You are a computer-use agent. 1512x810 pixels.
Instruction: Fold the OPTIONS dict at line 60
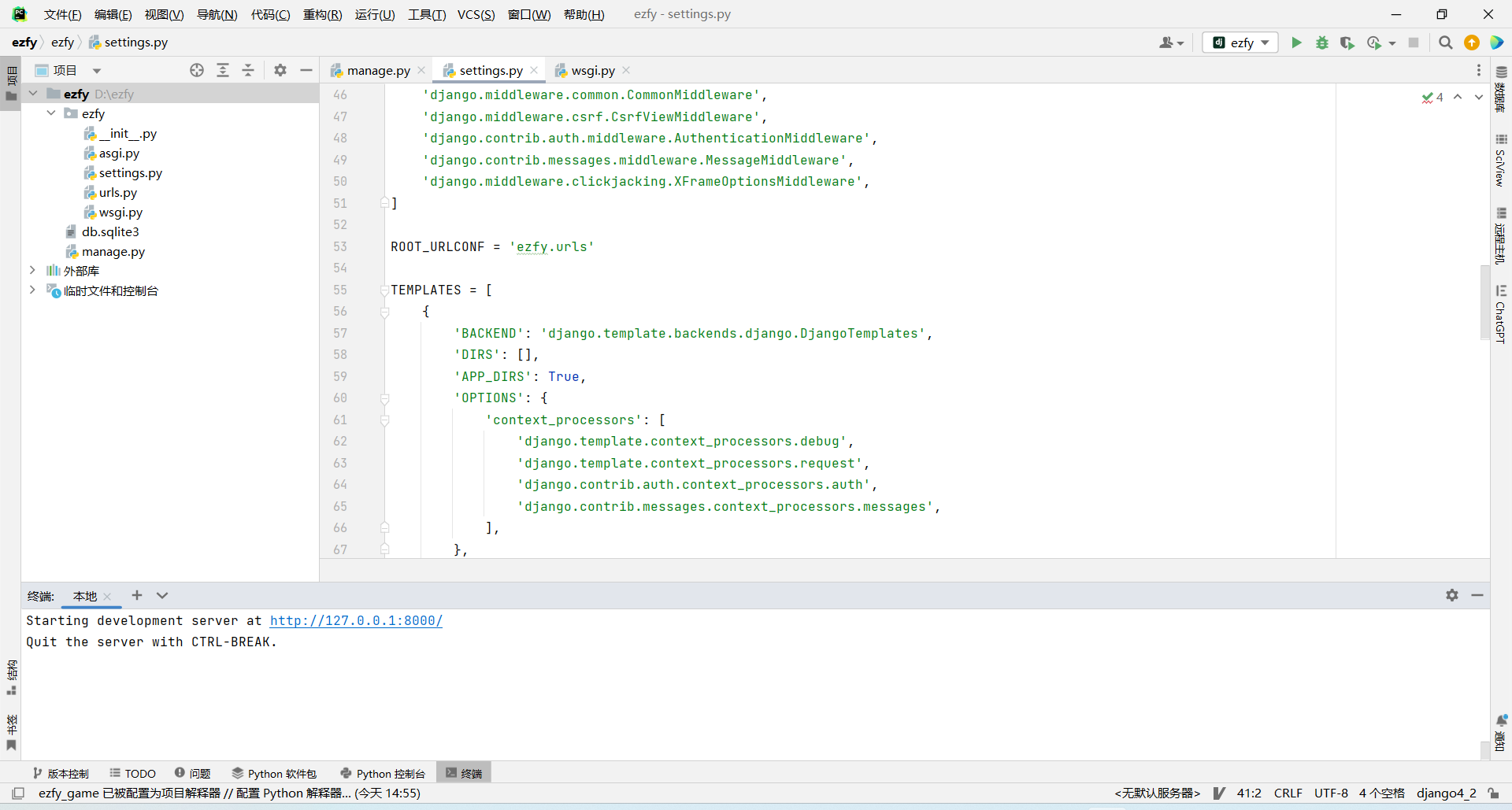coord(385,398)
